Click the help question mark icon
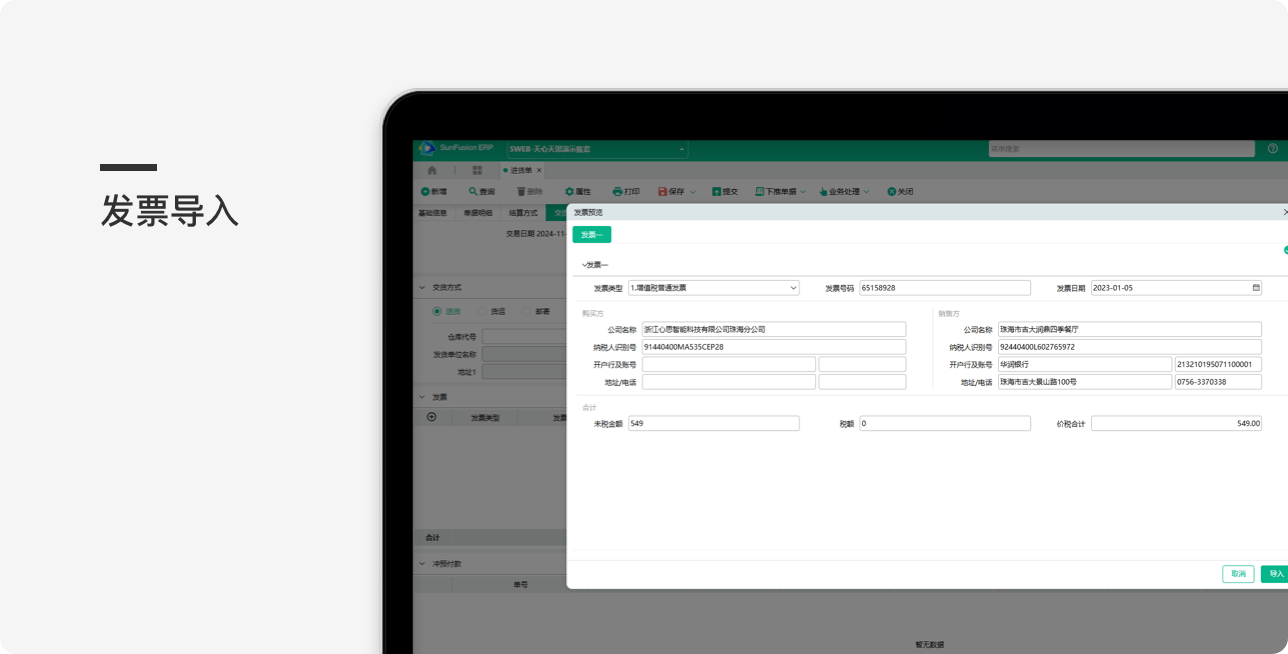This screenshot has height=654, width=1288. point(1272,149)
